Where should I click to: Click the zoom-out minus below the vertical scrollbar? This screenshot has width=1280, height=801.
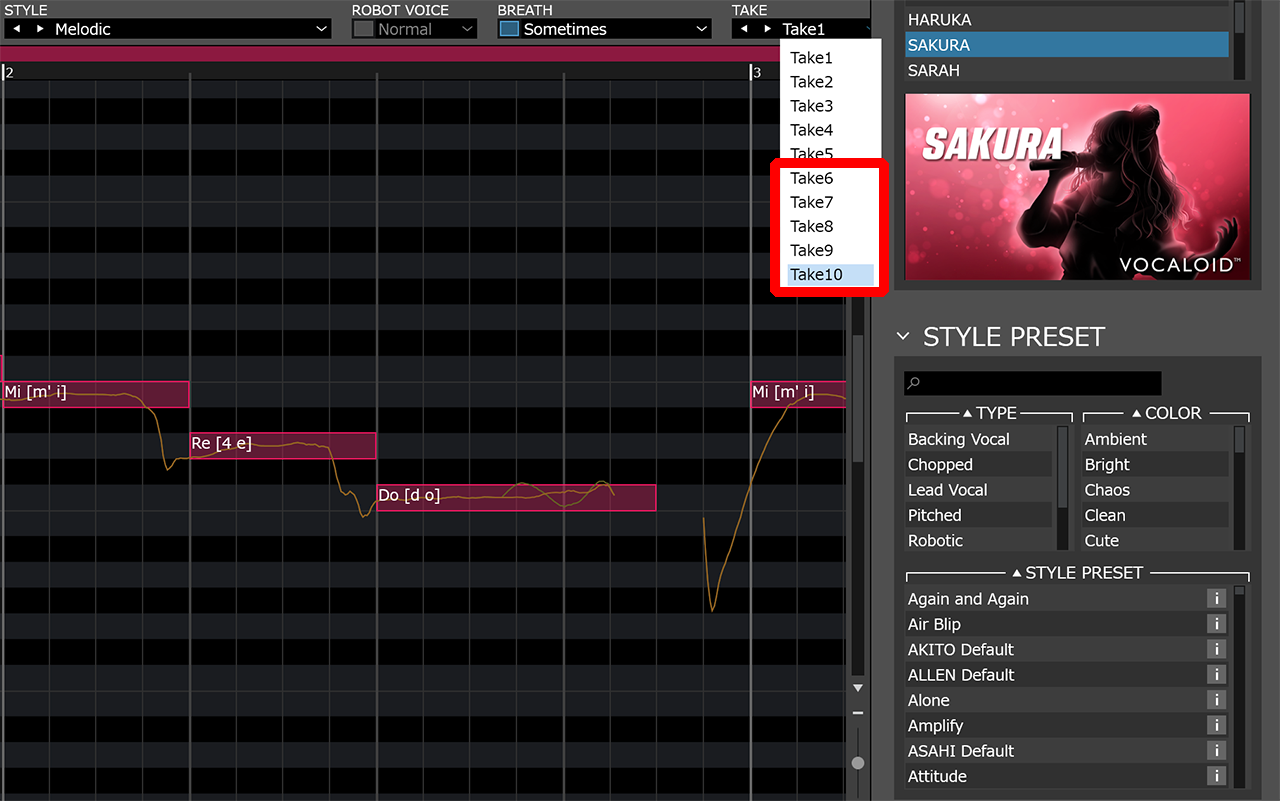coord(857,712)
